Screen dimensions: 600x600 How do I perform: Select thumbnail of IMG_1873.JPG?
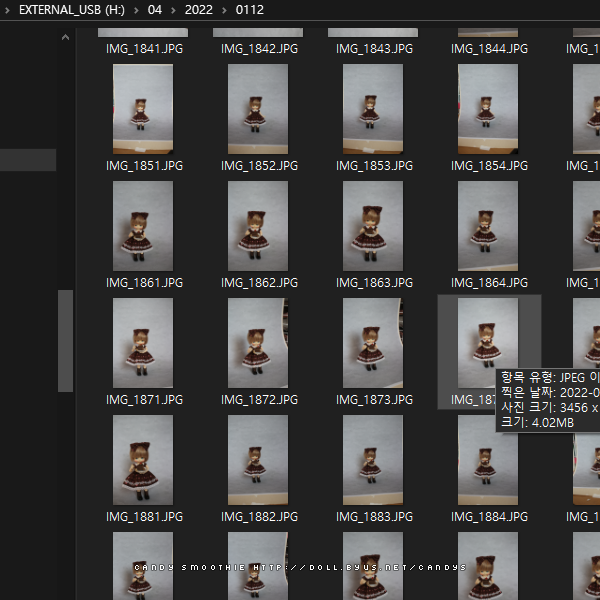(373, 343)
